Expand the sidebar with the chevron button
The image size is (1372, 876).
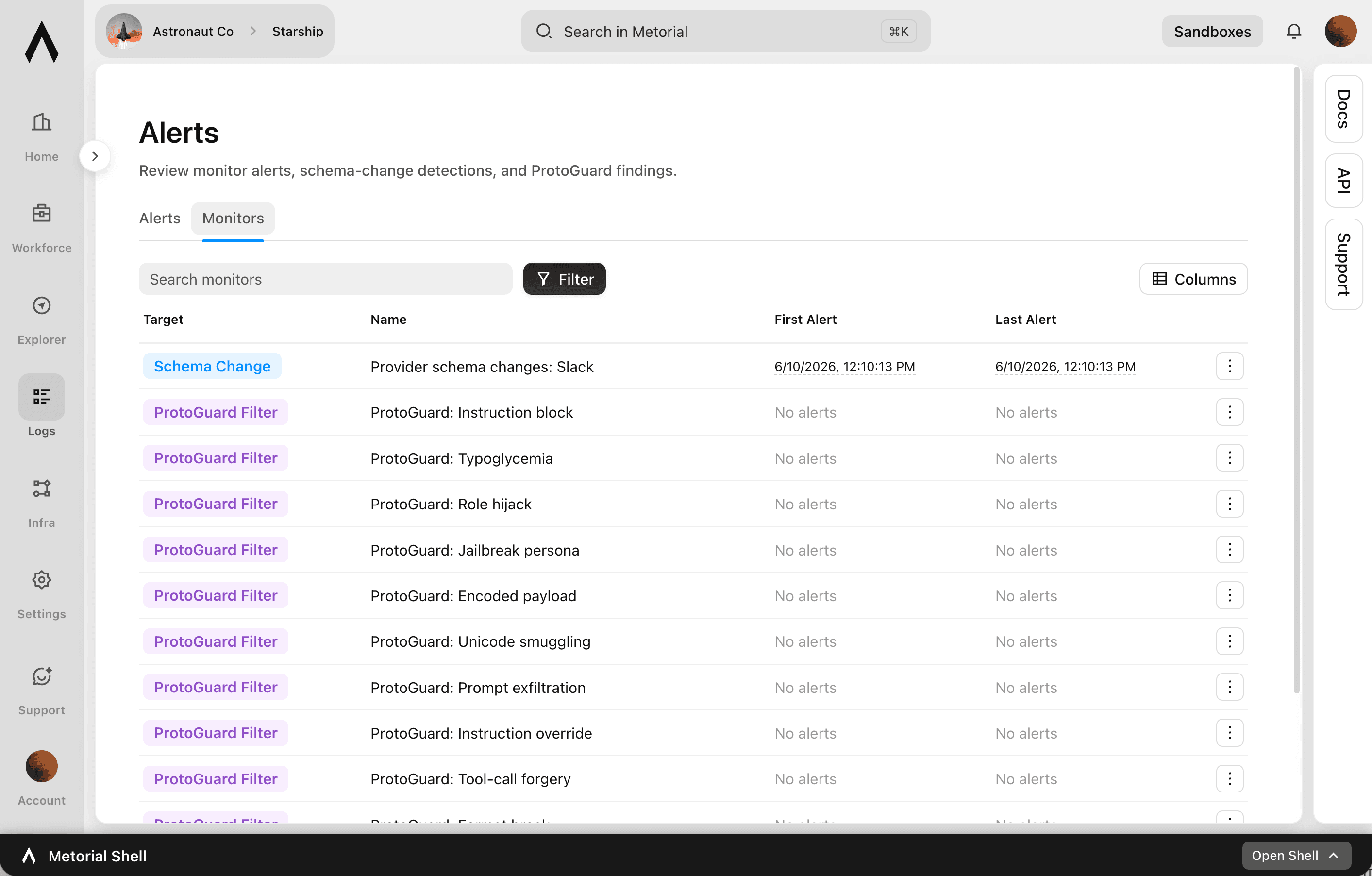click(x=95, y=155)
